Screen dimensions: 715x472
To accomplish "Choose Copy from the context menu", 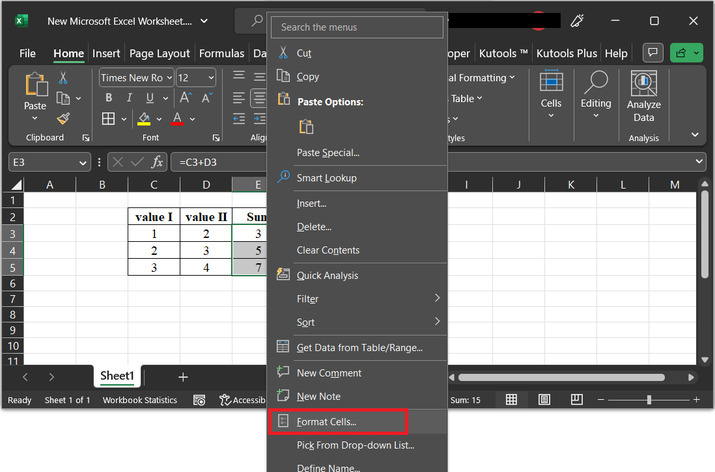I will point(357,77).
